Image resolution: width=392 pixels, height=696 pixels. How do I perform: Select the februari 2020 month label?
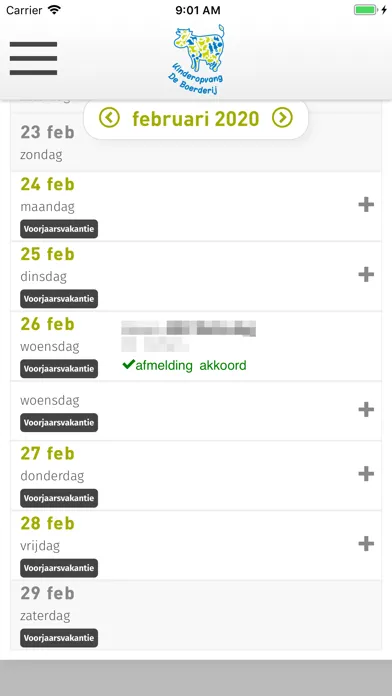[x=196, y=119]
